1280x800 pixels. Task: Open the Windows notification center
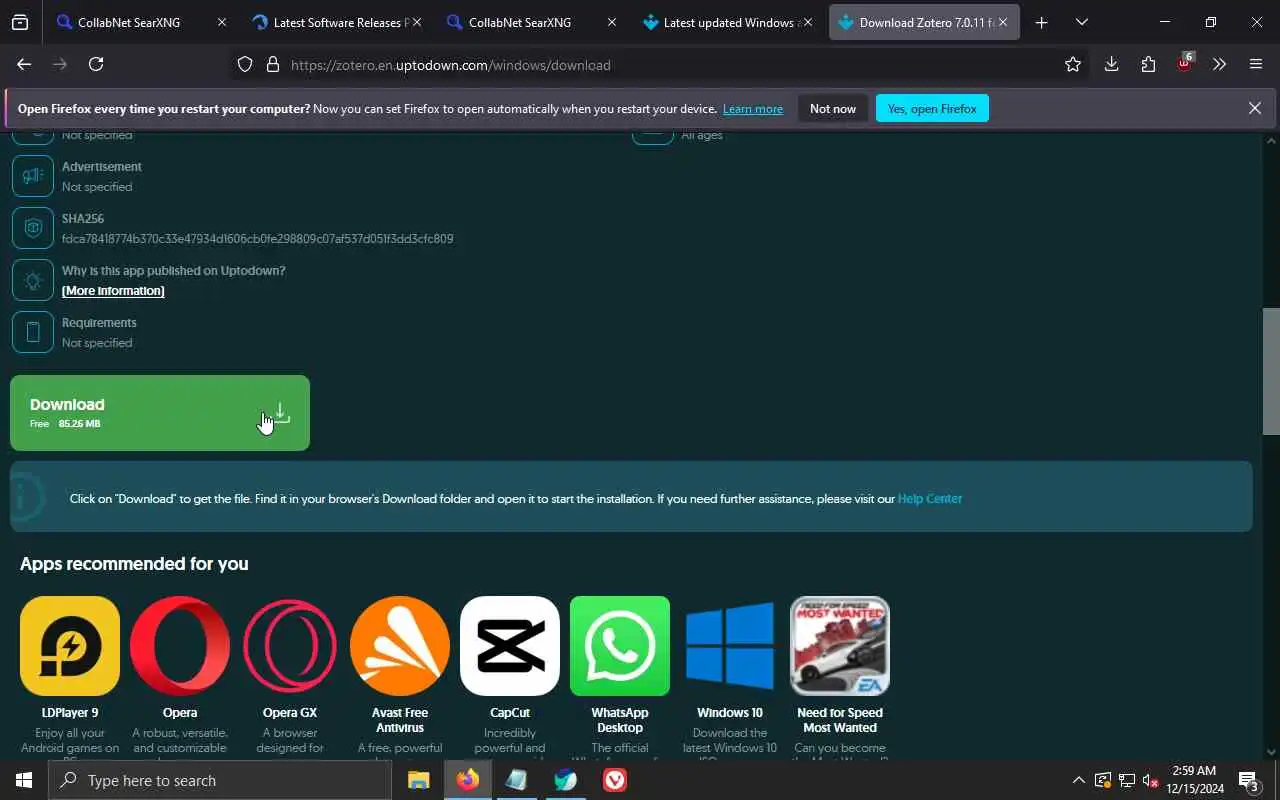click(1248, 780)
